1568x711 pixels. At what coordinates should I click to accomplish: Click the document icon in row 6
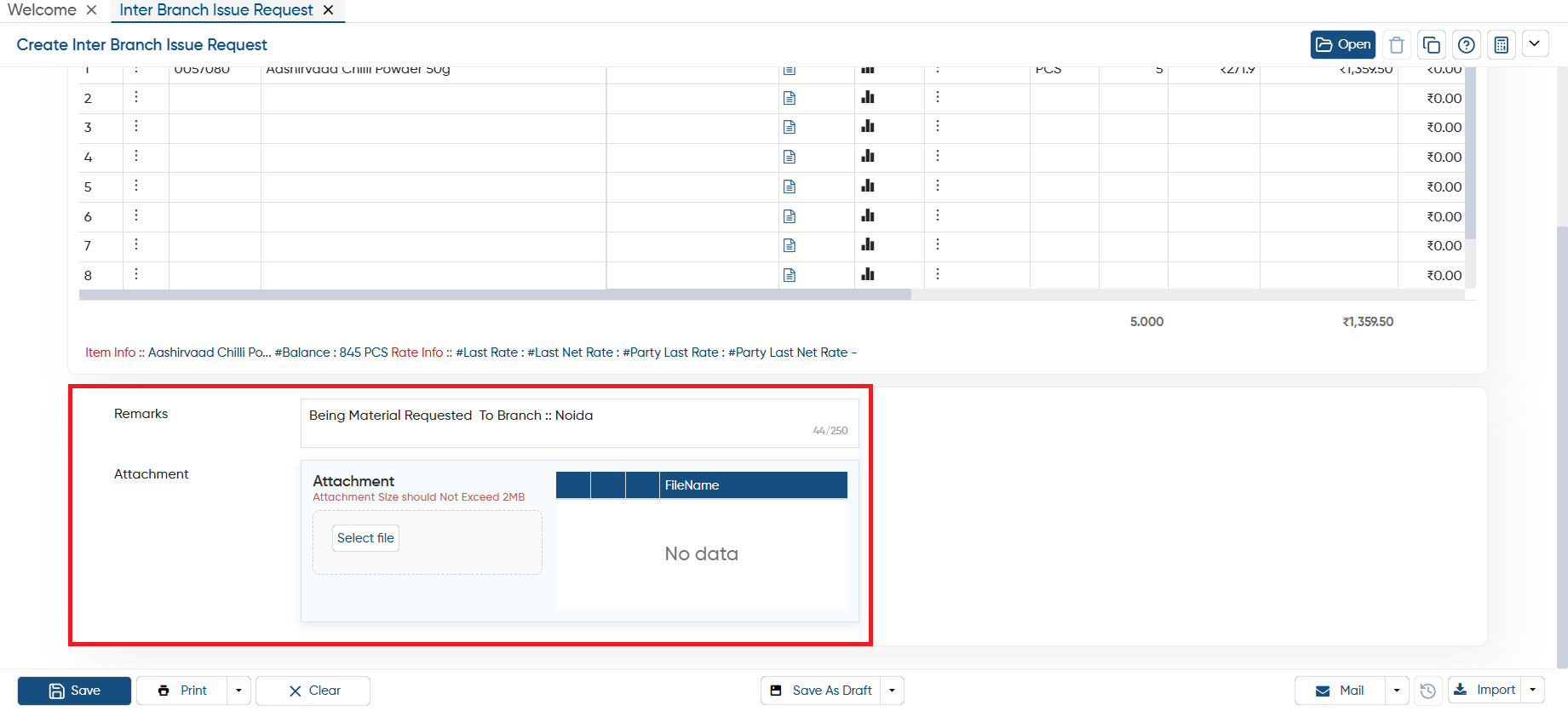tap(790, 216)
